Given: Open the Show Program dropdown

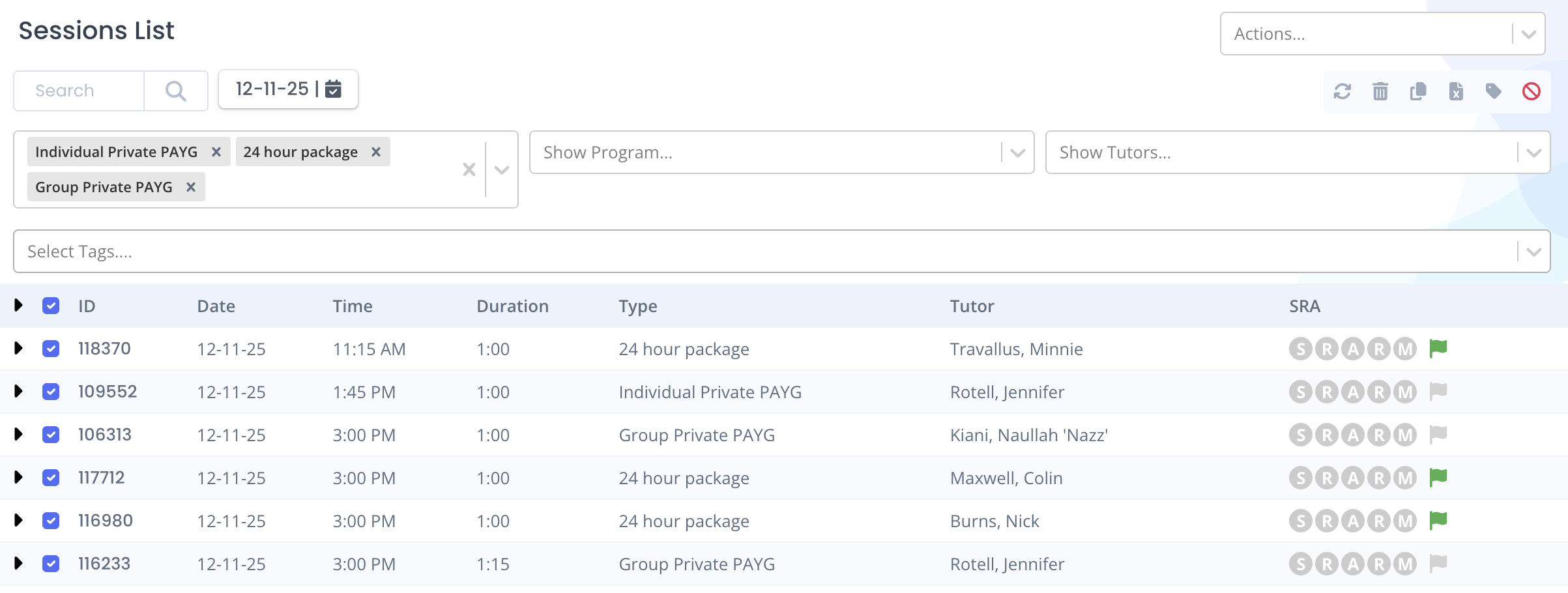Looking at the screenshot, I should coord(781,152).
